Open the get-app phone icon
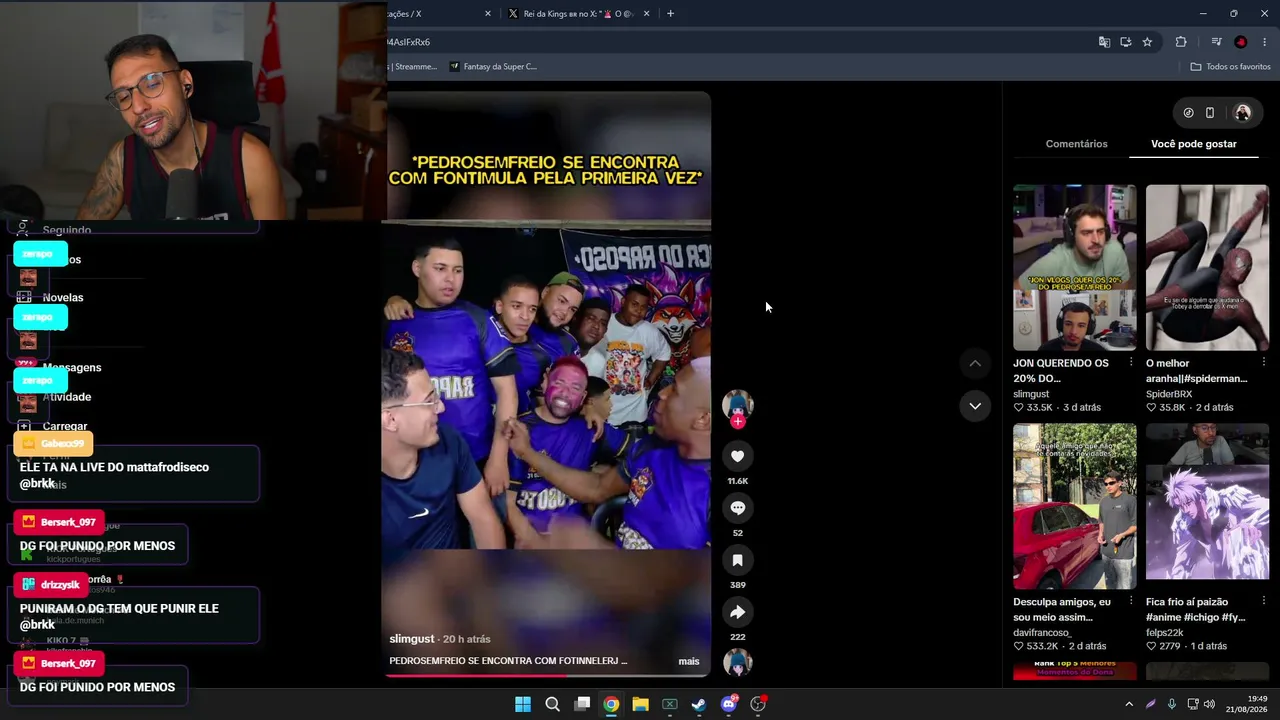The height and width of the screenshot is (720, 1280). click(x=1210, y=113)
